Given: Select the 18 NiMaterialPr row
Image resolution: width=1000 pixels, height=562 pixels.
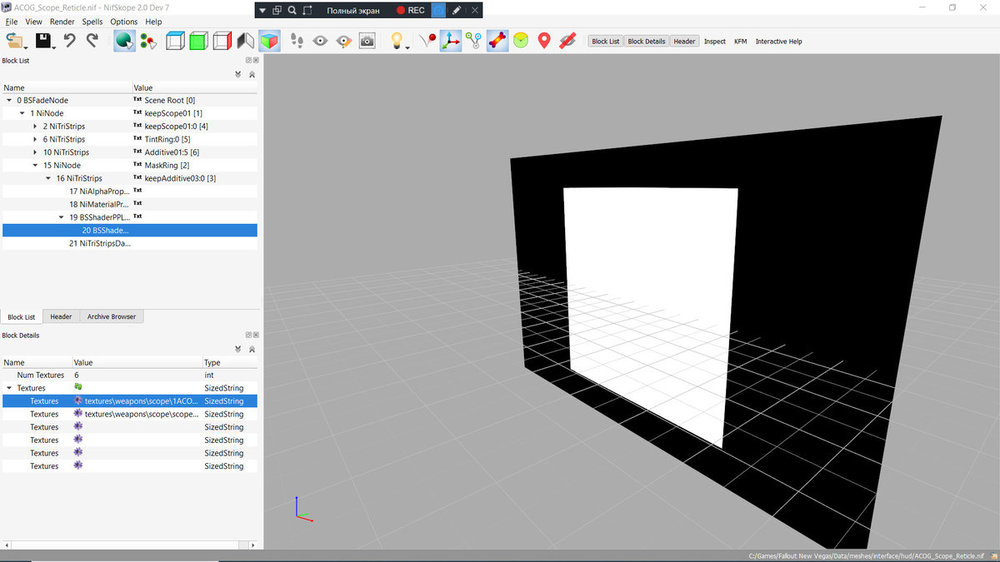Looking at the screenshot, I should point(130,204).
